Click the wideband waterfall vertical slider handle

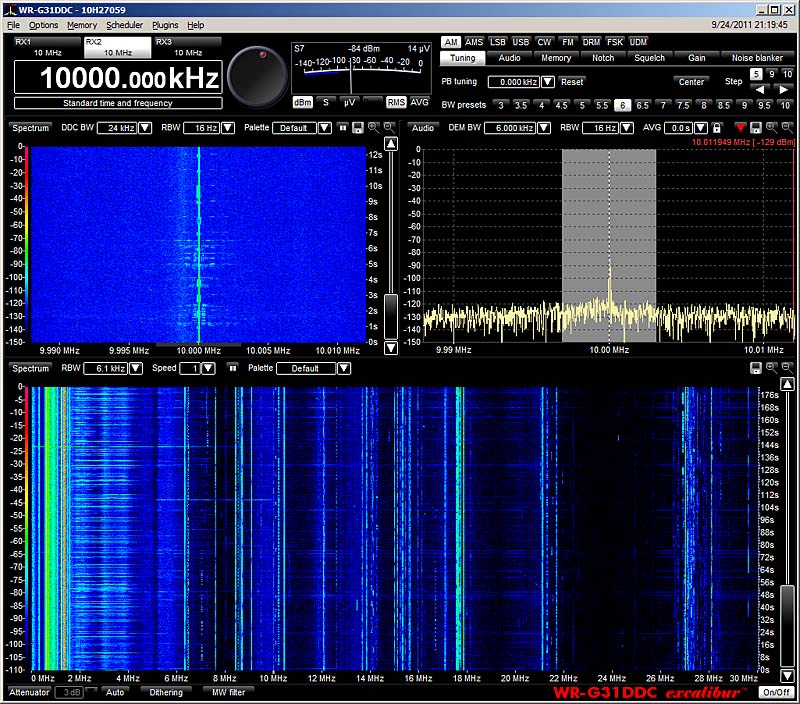tap(788, 625)
